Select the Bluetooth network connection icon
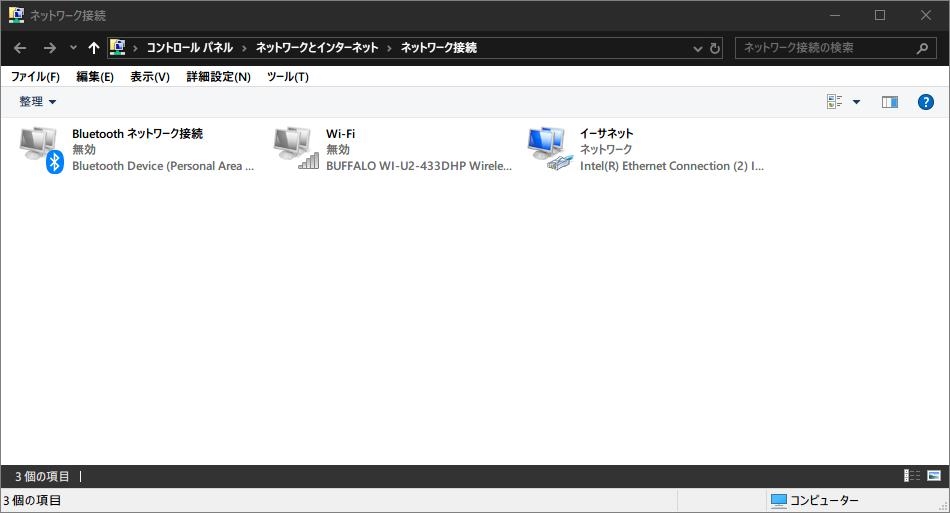 pyautogui.click(x=41, y=150)
